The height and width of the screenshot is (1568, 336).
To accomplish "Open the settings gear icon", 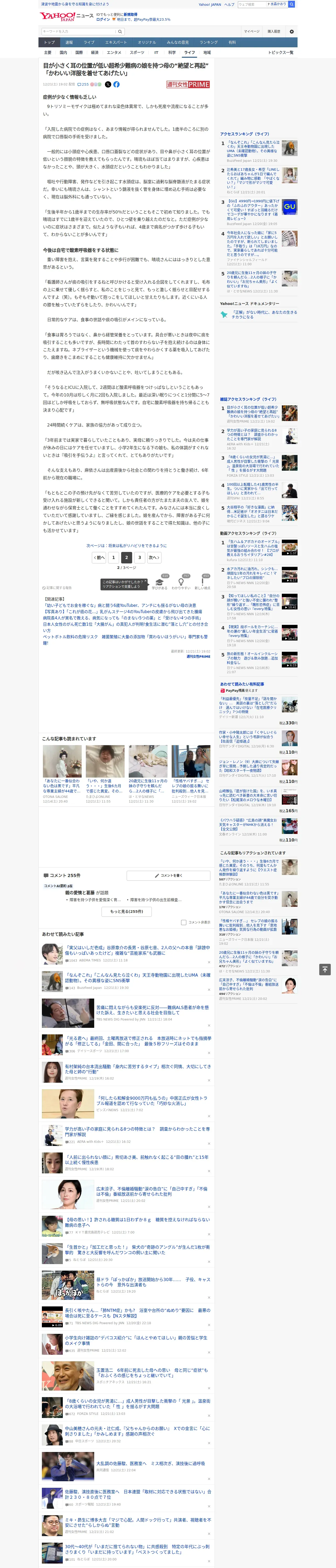I will tap(292, 31).
